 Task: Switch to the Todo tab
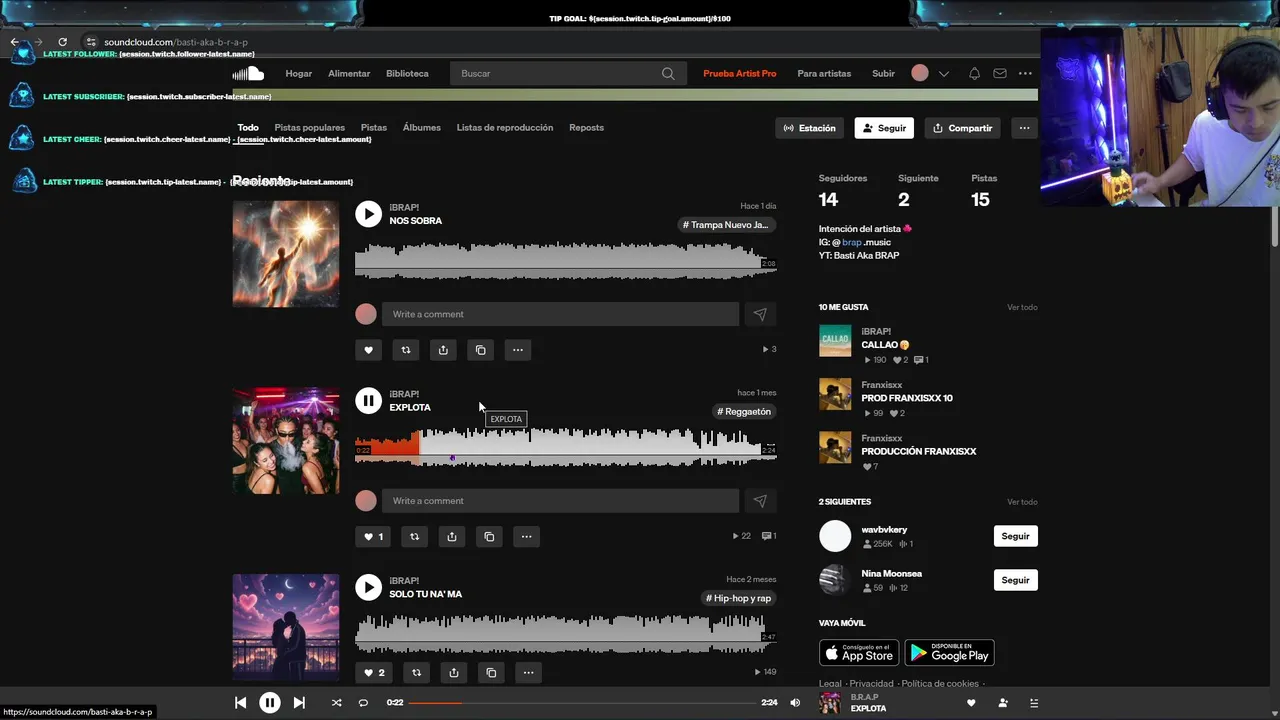pyautogui.click(x=248, y=128)
